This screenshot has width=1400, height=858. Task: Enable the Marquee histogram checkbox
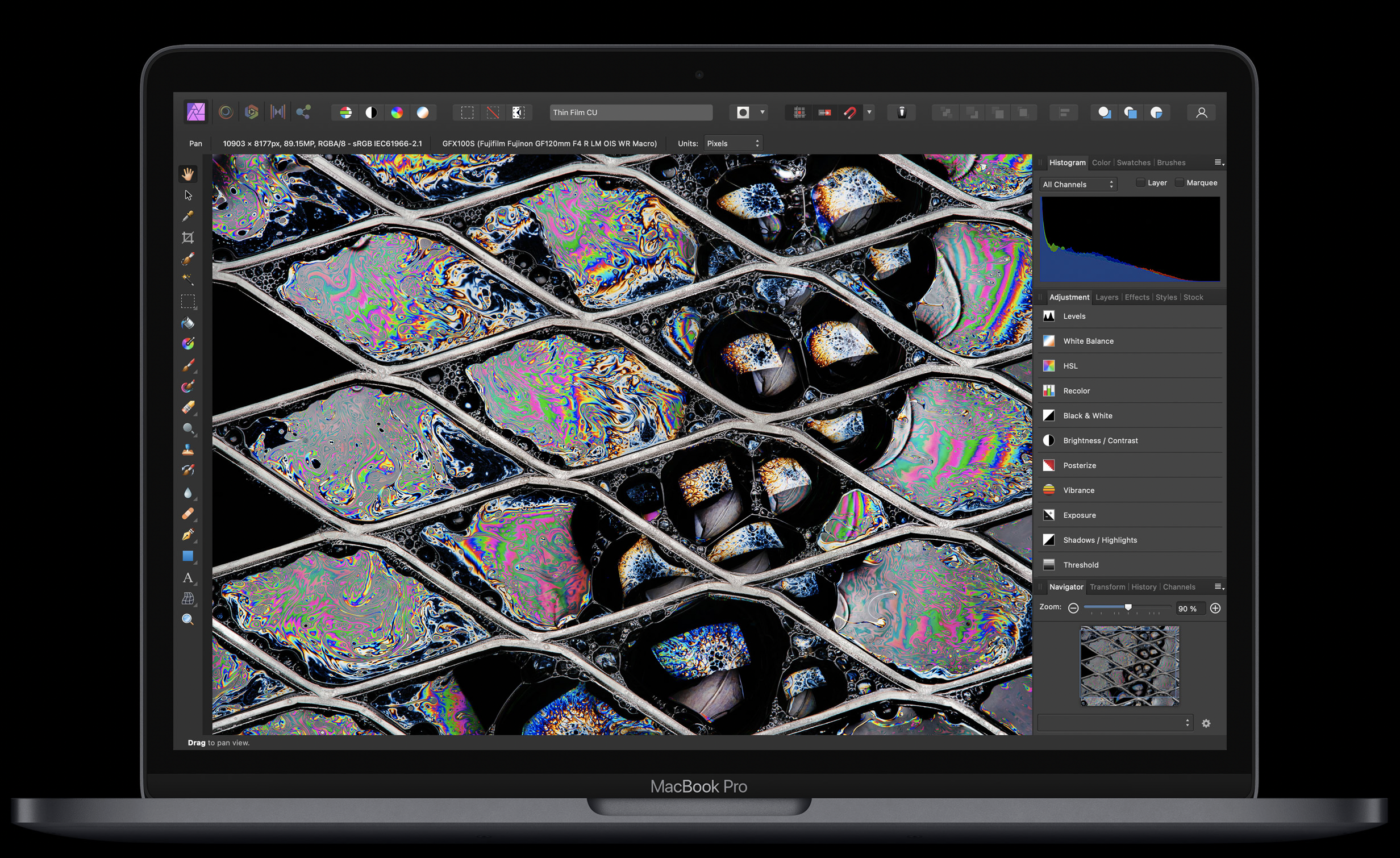point(1179,182)
